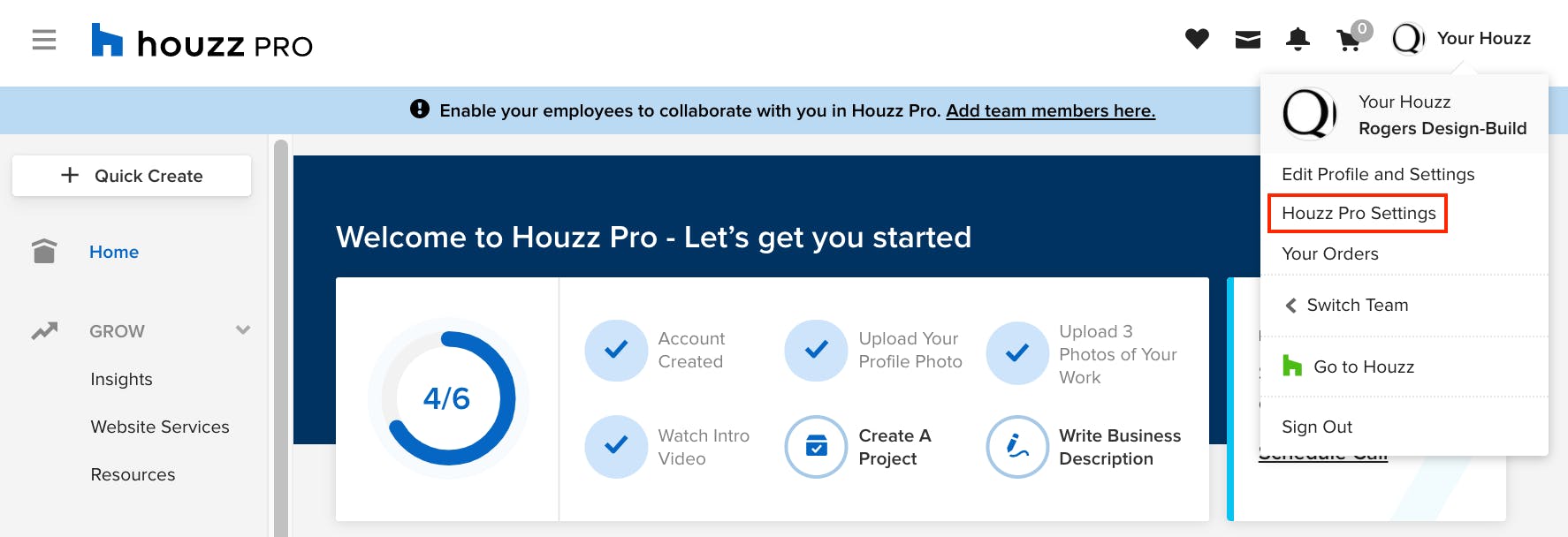Click the Create A Project icon
Screen dimensions: 1568x537
816,447
